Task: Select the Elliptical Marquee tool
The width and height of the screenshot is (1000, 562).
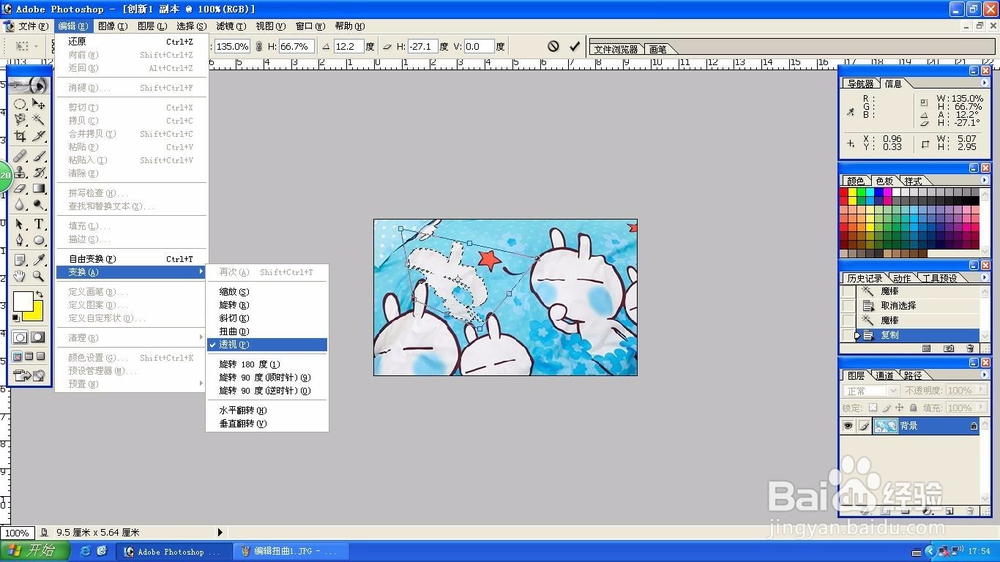Action: pyautogui.click(x=20, y=103)
